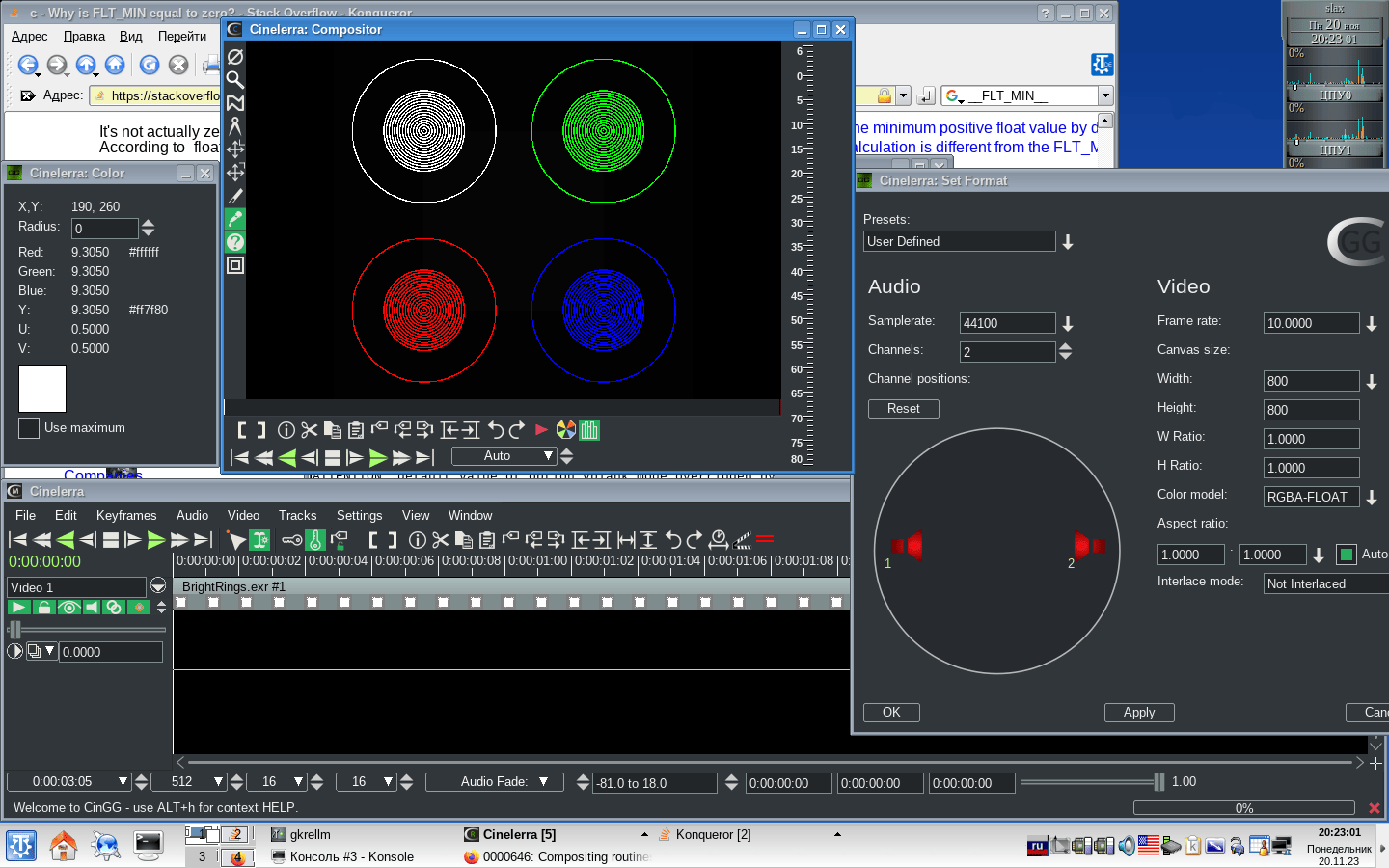The width and height of the screenshot is (1389, 868).
Task: Click Reset under Channel positions
Action: 903,409
